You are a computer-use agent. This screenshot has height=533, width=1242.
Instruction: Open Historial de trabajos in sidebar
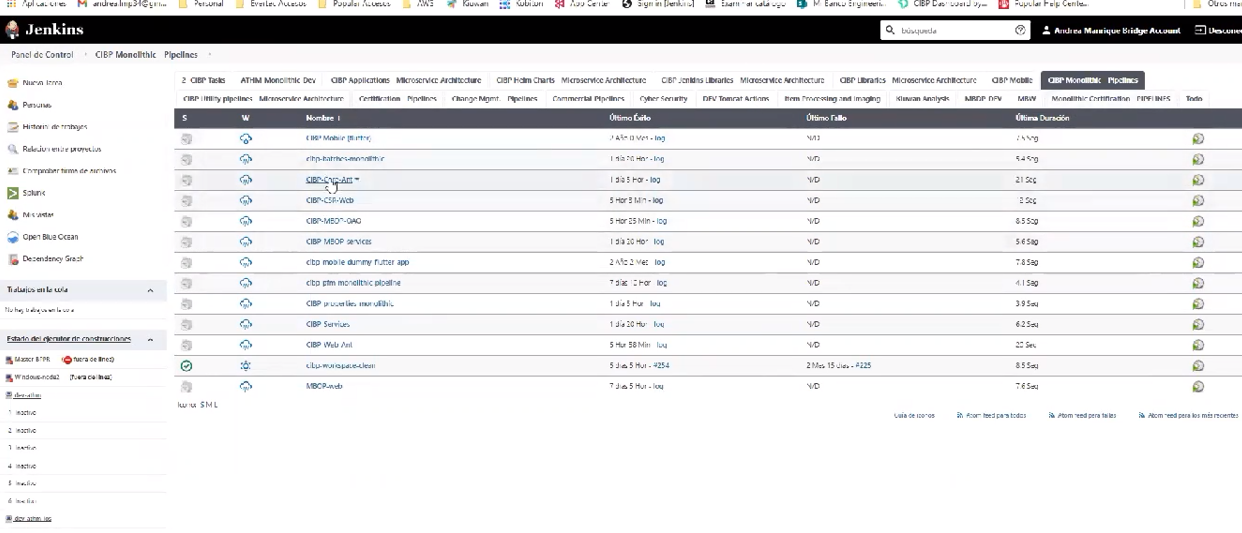(55, 127)
